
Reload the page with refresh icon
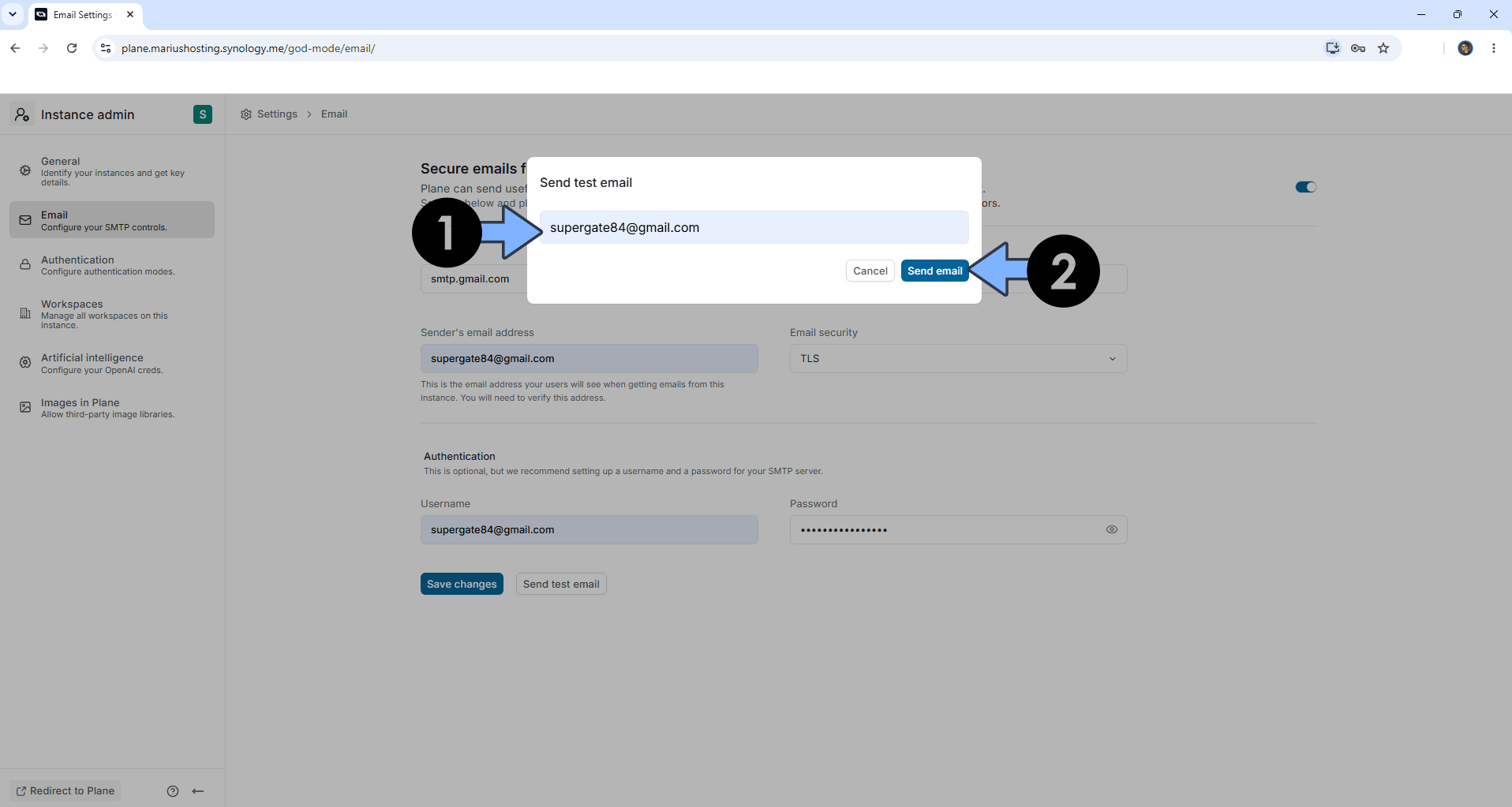pos(72,48)
